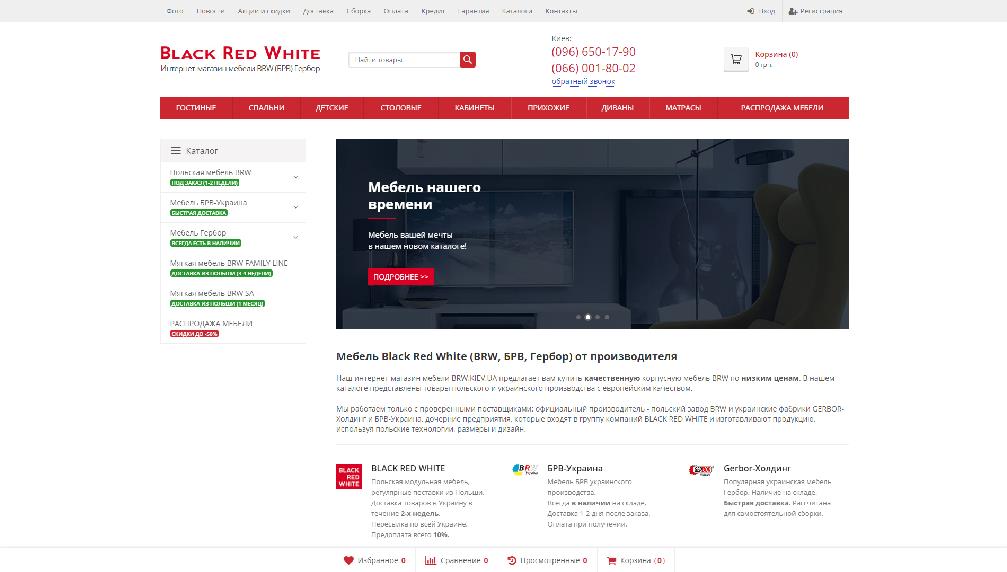
Task: Open the Контакты top link
Action: tap(561, 11)
